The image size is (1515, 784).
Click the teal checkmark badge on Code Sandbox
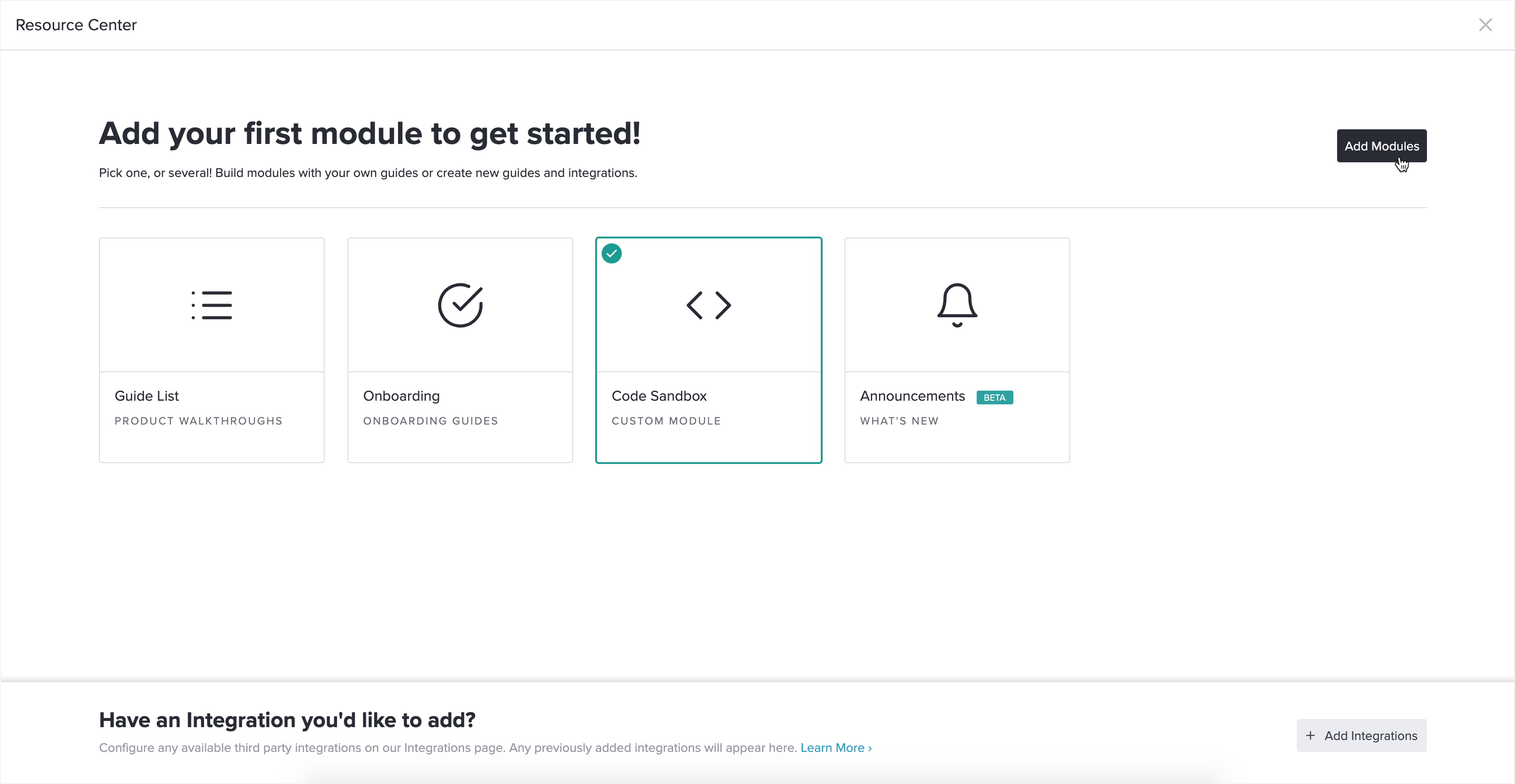612,253
